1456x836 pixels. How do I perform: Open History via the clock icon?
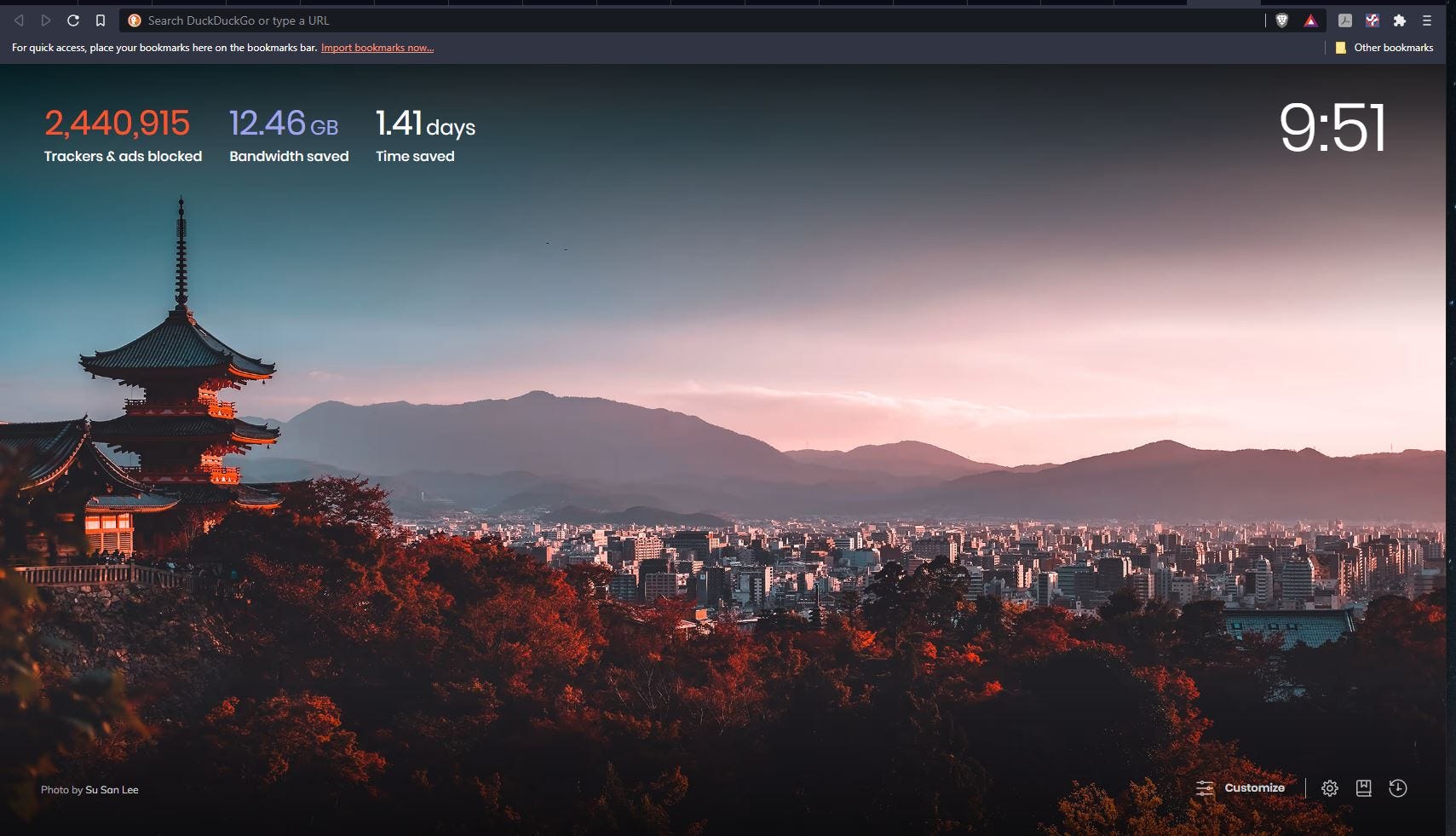(x=1398, y=788)
